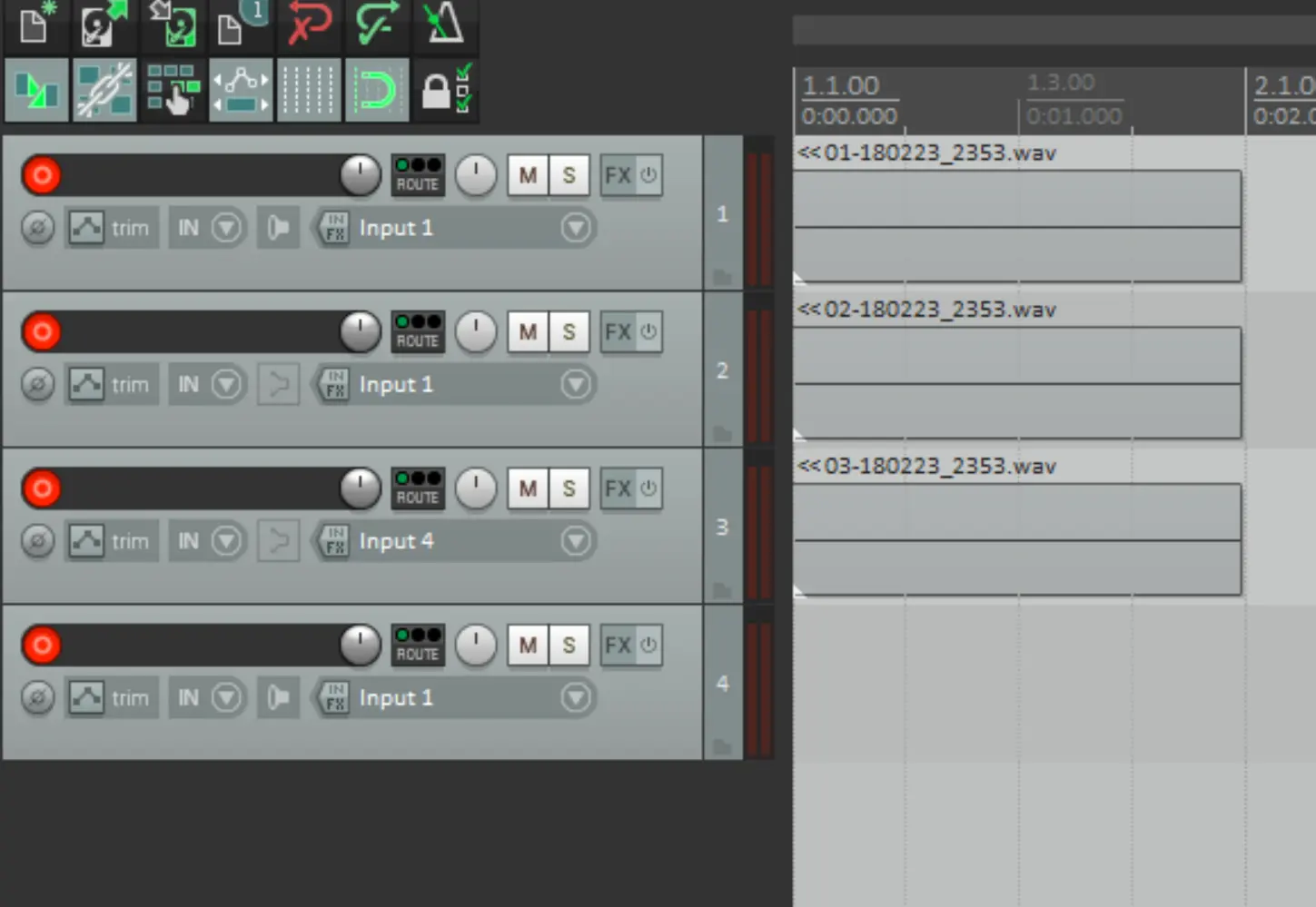Open the Input 1 dropdown on track 2
Viewport: 1316px width, 907px height.
575,385
